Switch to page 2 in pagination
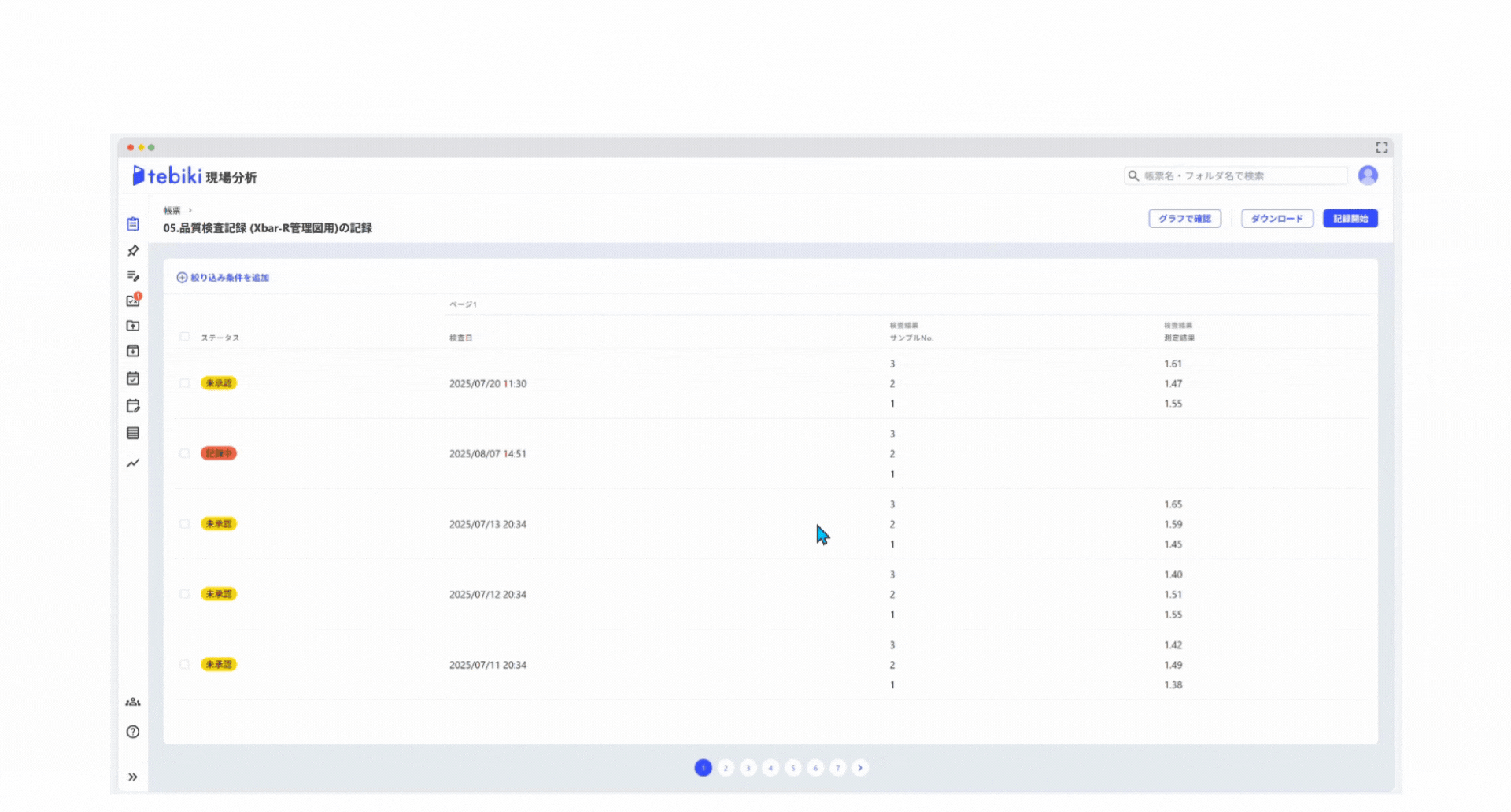The width and height of the screenshot is (1511, 812). [726, 768]
